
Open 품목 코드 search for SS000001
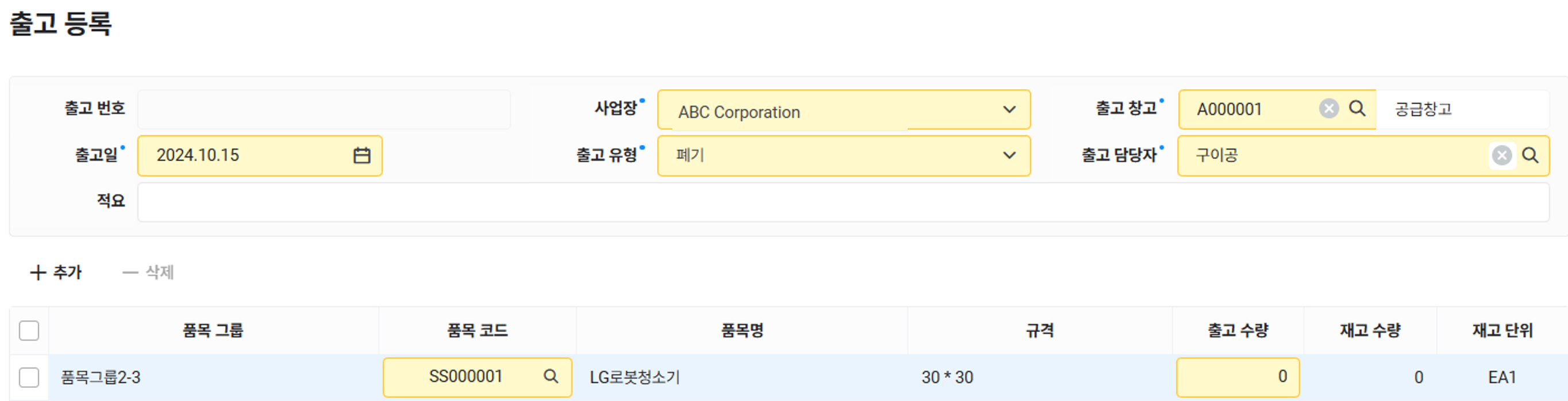[x=550, y=377]
